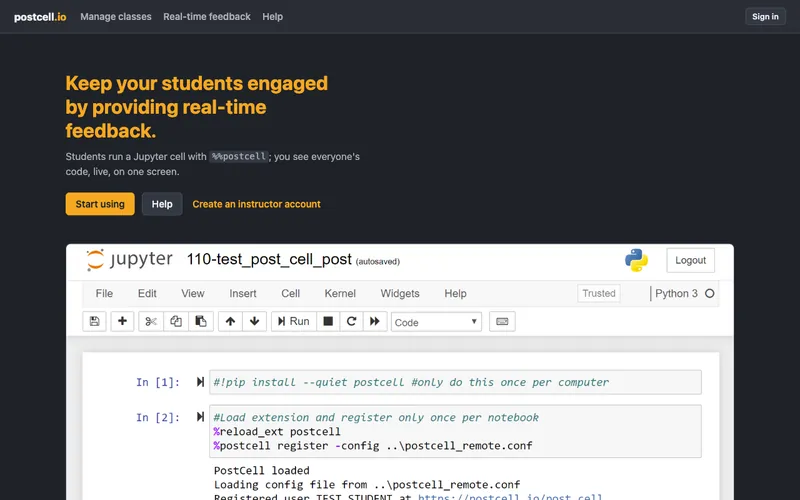Click the Sign in button
800x500 pixels.
tap(765, 17)
